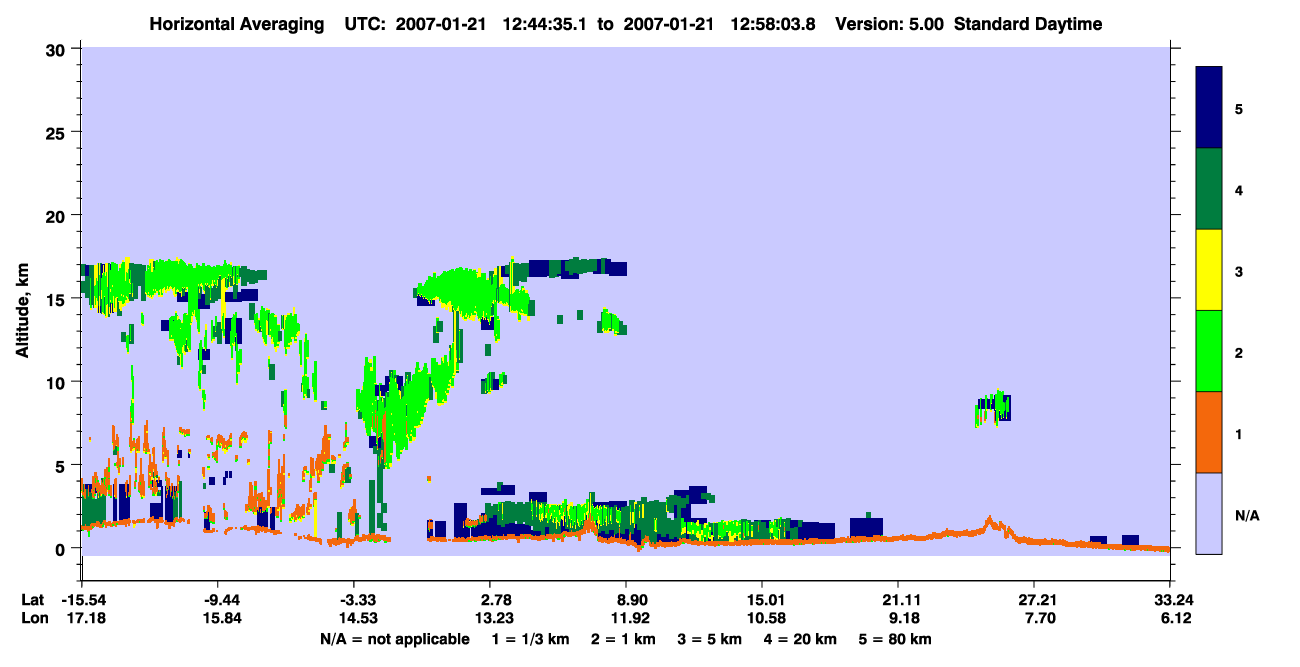Click the 'Lon' row label
This screenshot has width=1300, height=667.
[33, 618]
